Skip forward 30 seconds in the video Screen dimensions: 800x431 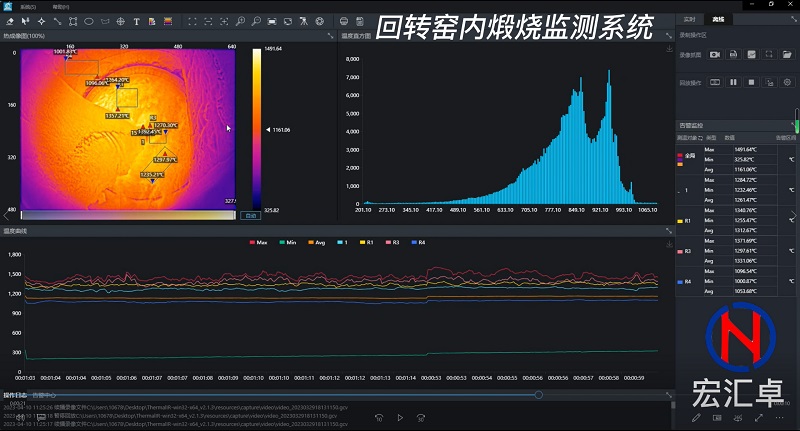(x=421, y=418)
